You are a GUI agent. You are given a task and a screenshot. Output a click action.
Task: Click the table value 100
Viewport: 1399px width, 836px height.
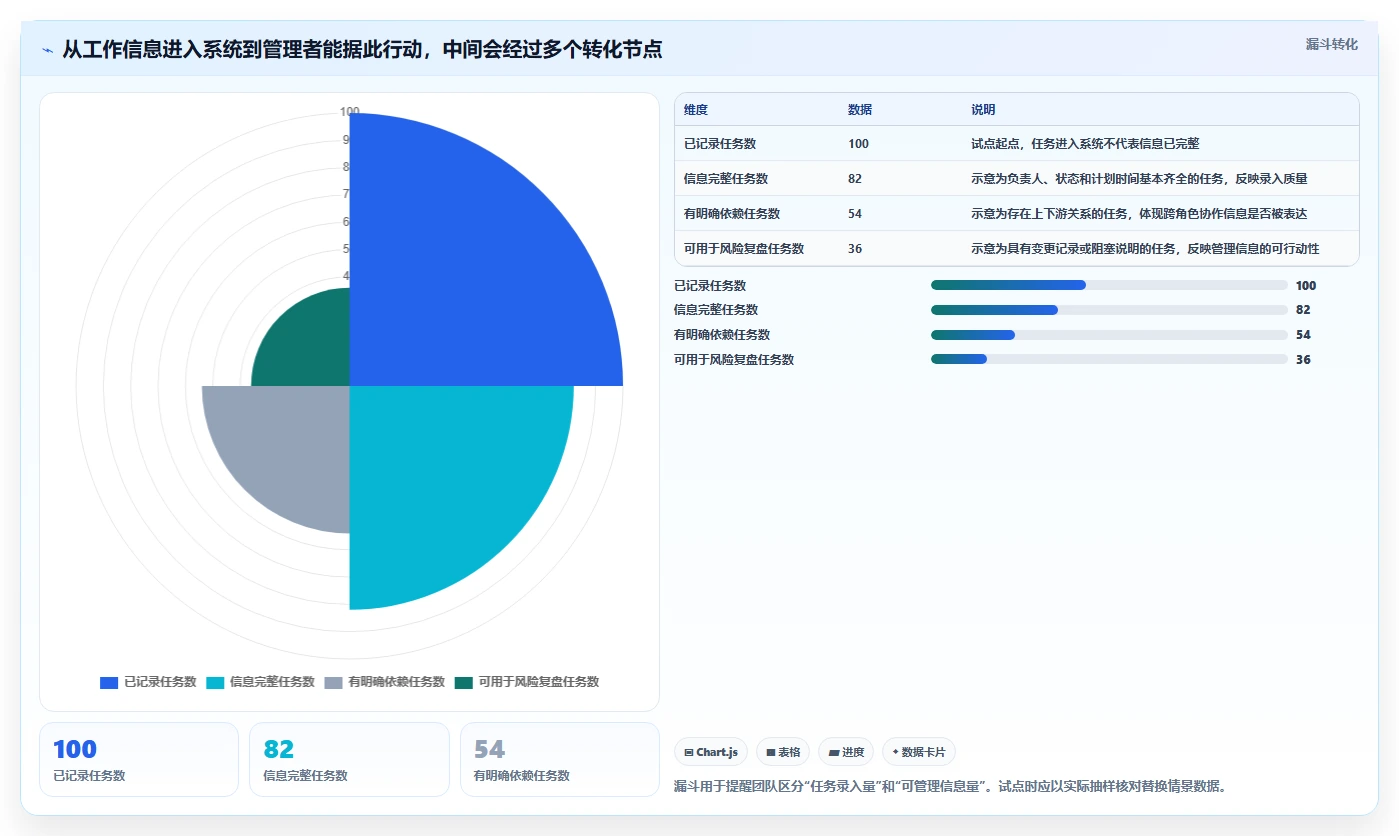coord(858,144)
